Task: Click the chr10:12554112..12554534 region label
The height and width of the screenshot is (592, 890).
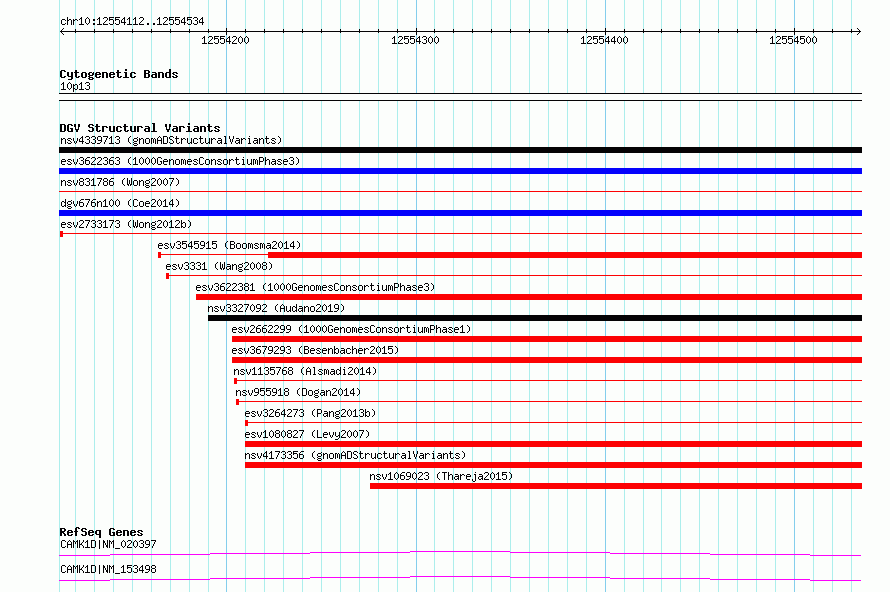Action: 132,21
